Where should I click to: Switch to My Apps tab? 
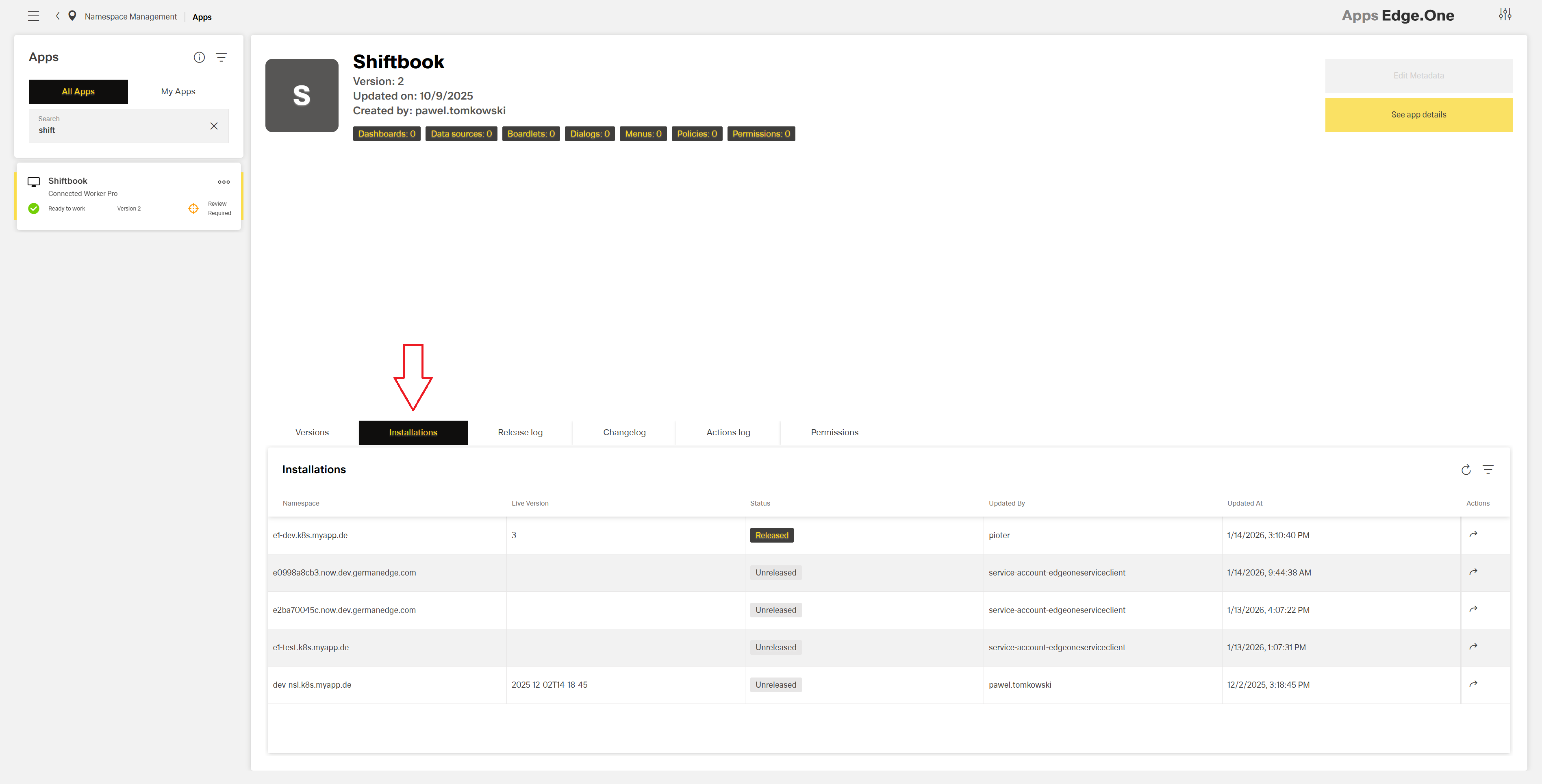[178, 91]
